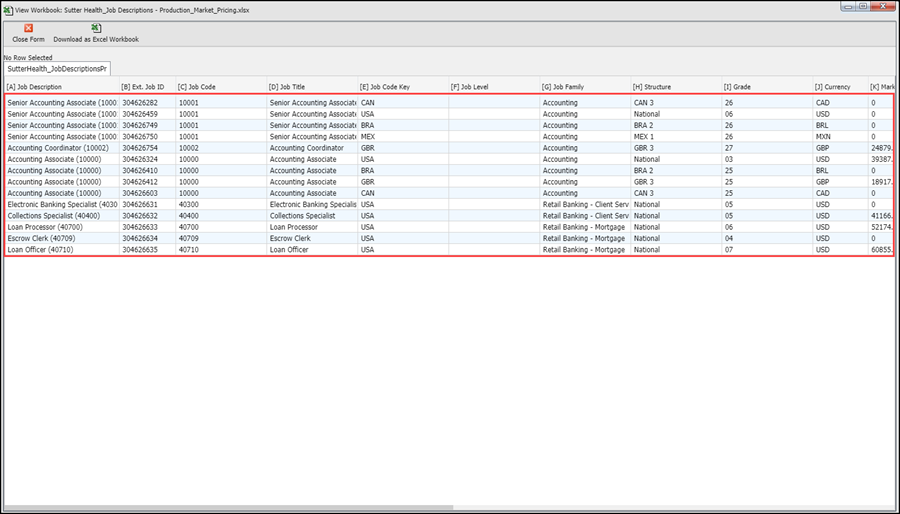Click the Escrow Clerk job title cell
This screenshot has height=514, width=900.
tap(312, 238)
